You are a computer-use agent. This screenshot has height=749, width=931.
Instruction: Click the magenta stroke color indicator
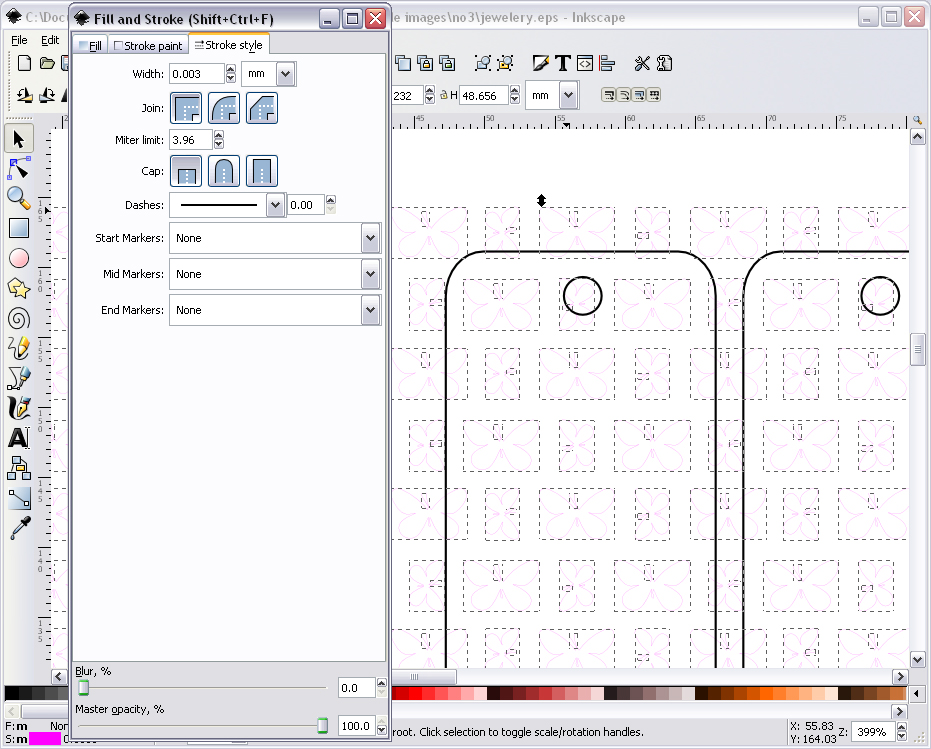(45, 739)
